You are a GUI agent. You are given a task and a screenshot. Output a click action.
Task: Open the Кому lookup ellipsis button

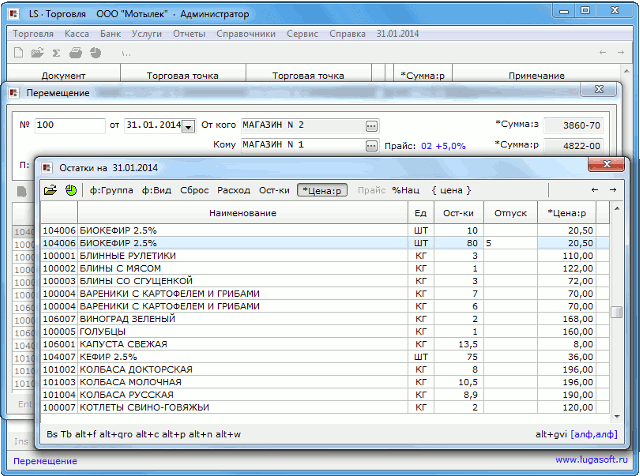(x=371, y=146)
